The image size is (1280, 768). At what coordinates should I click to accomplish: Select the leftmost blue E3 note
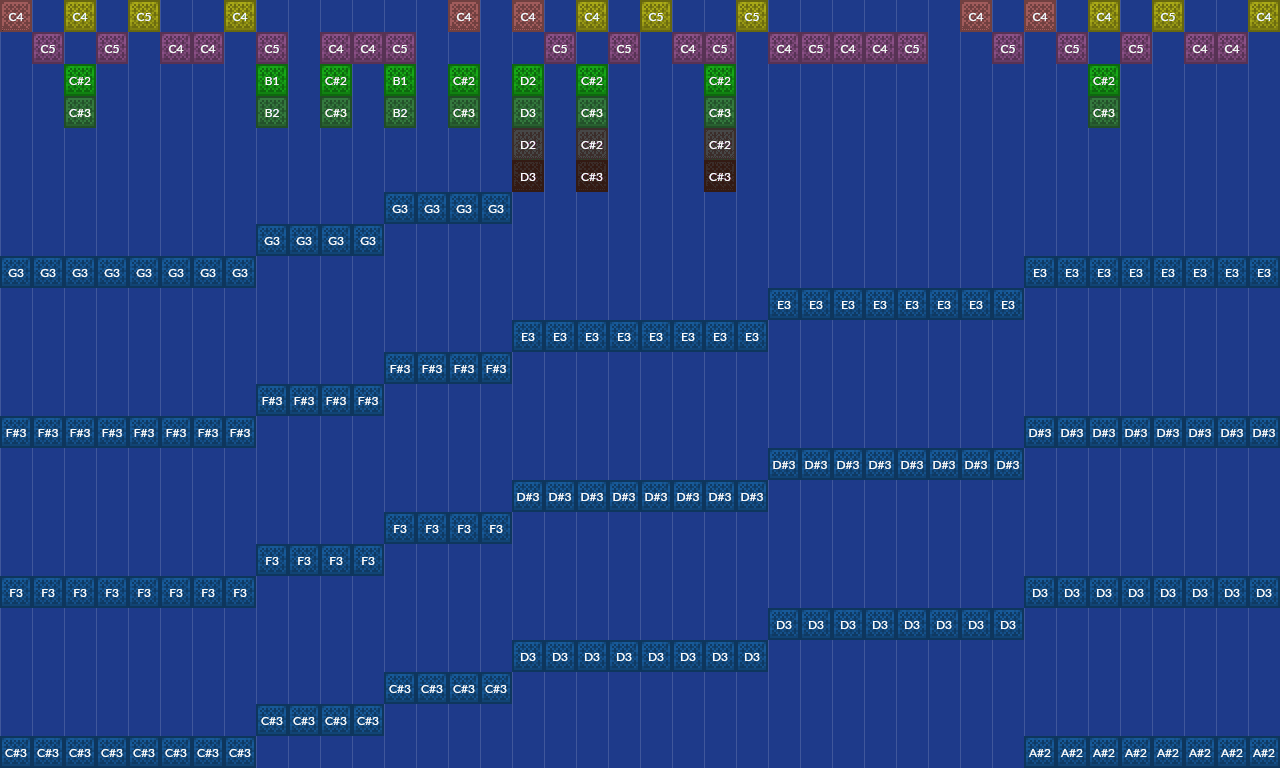[x=528, y=336]
